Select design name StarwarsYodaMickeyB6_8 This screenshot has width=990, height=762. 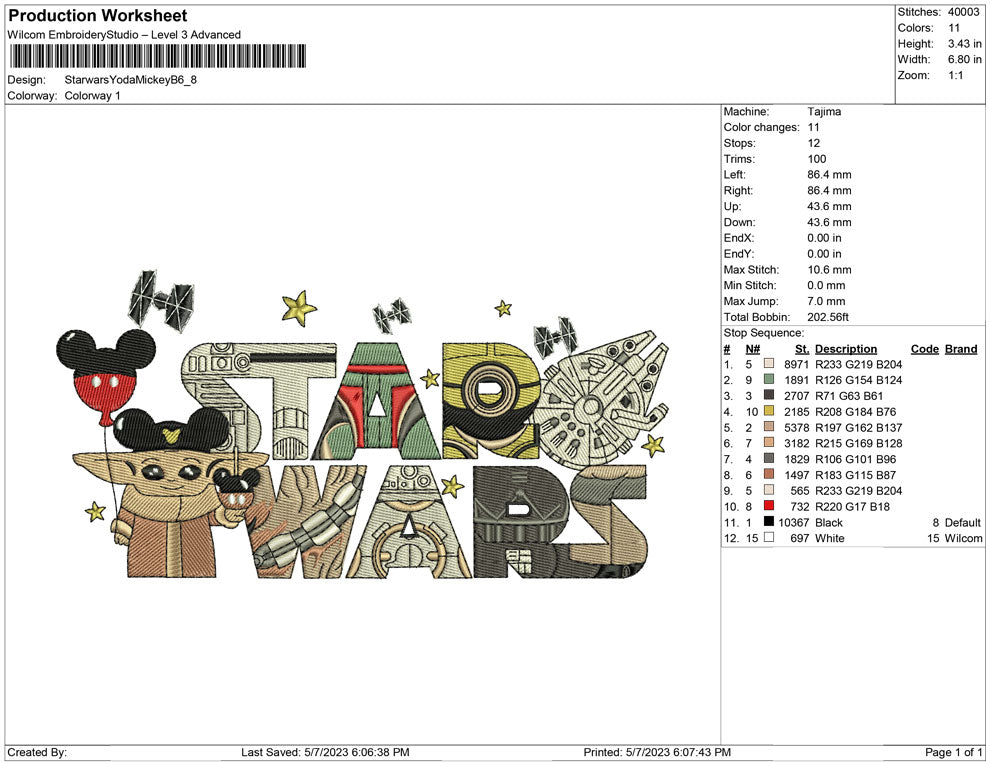(131, 80)
